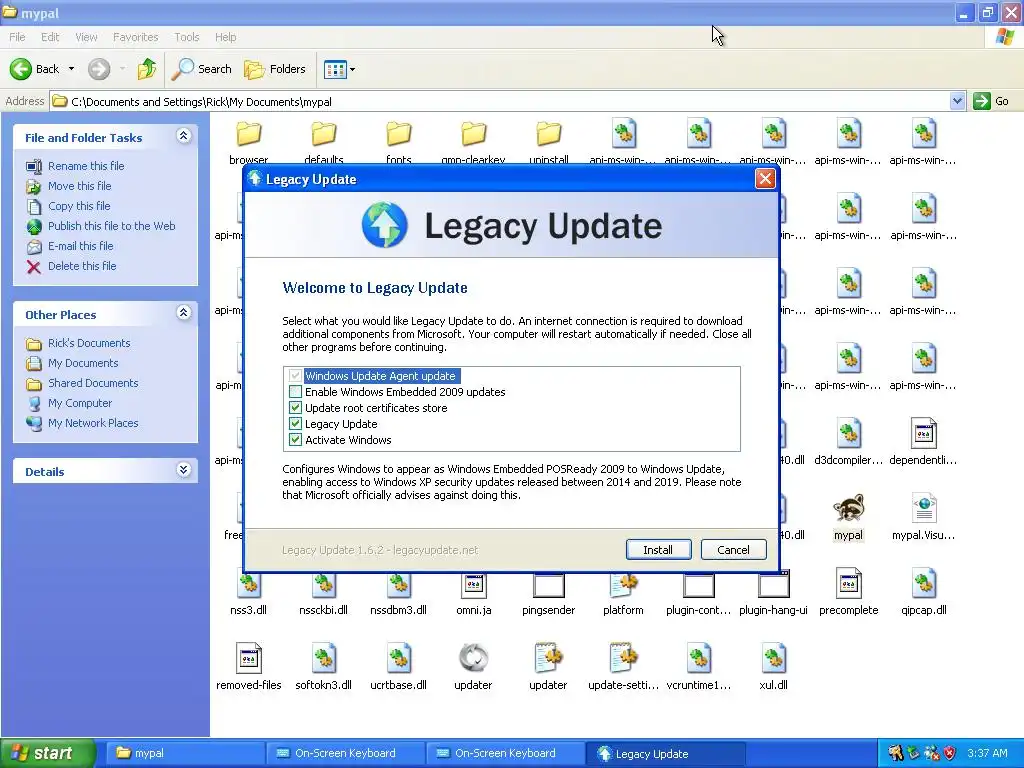Uncheck Update root certificates store
Image resolution: width=1024 pixels, height=768 pixels.
[x=295, y=408]
